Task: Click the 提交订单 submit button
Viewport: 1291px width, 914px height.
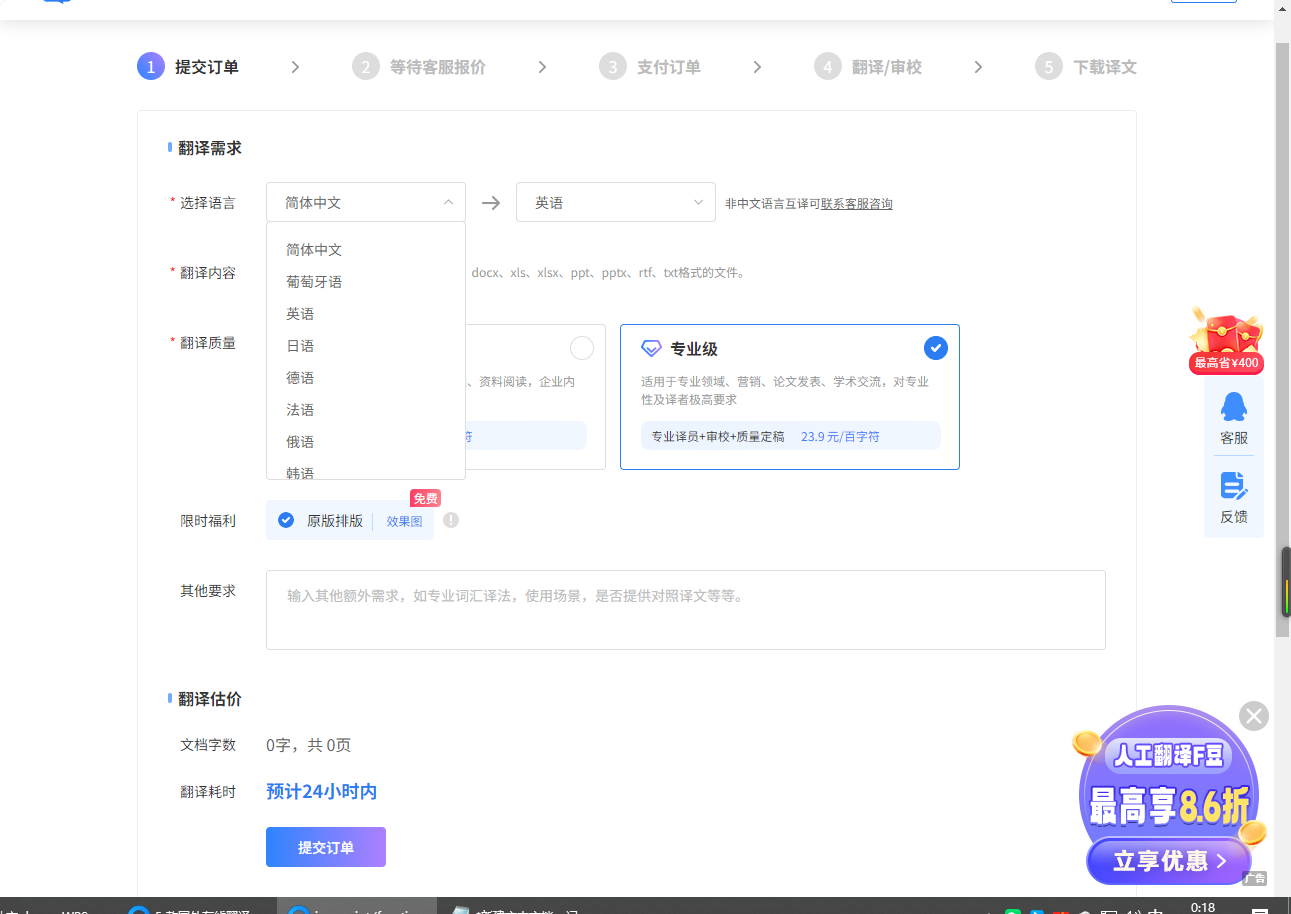Action: (325, 846)
